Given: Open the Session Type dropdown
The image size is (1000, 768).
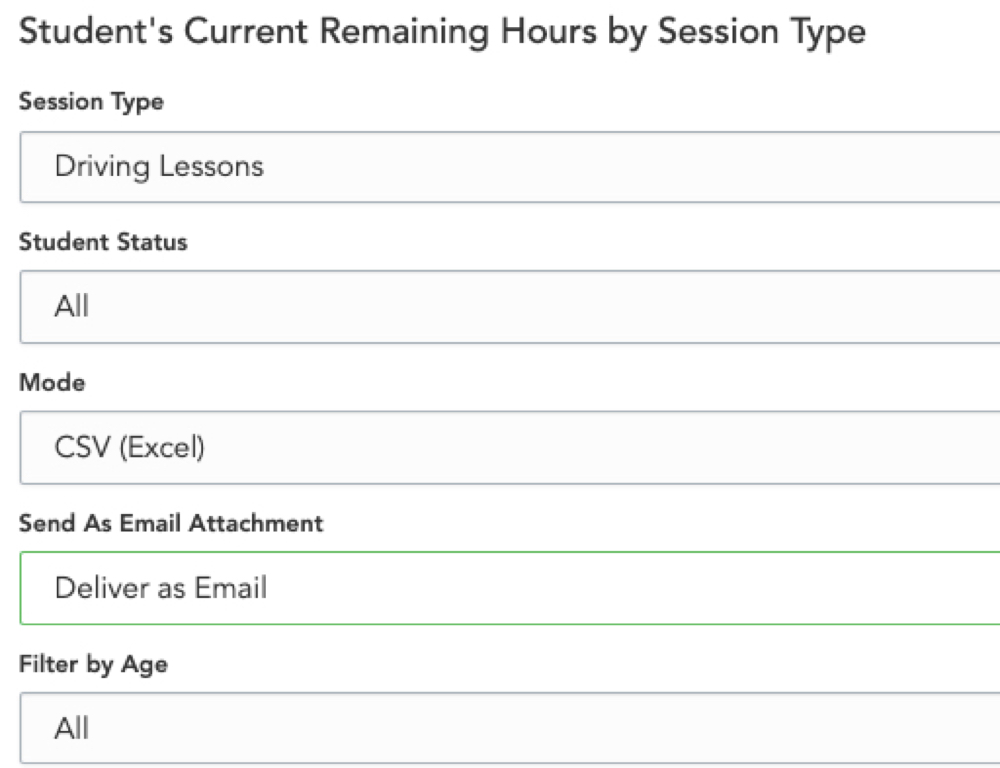Looking at the screenshot, I should coord(510,167).
